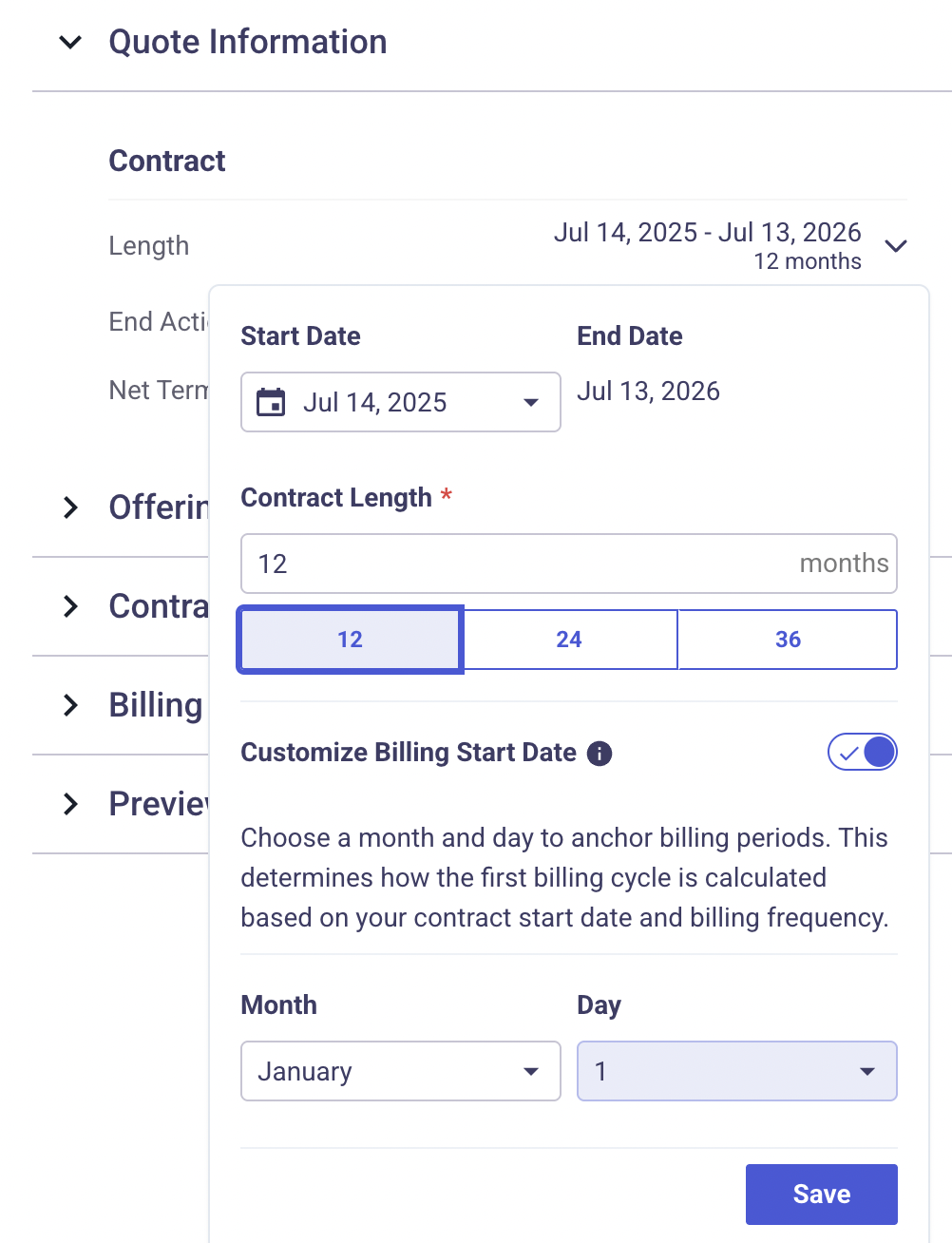Expand the Billing section arrow
952x1243 pixels.
coord(70,705)
